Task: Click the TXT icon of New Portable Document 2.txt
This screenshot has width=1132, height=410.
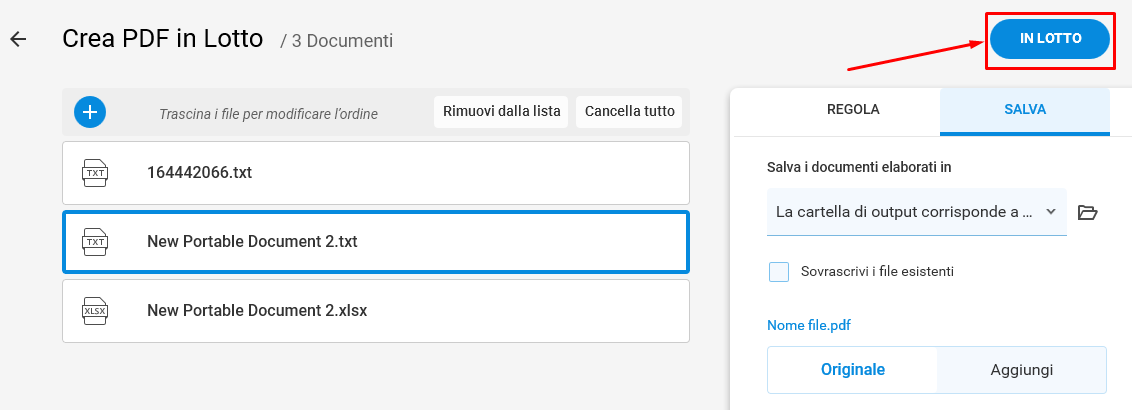Action: (x=95, y=242)
